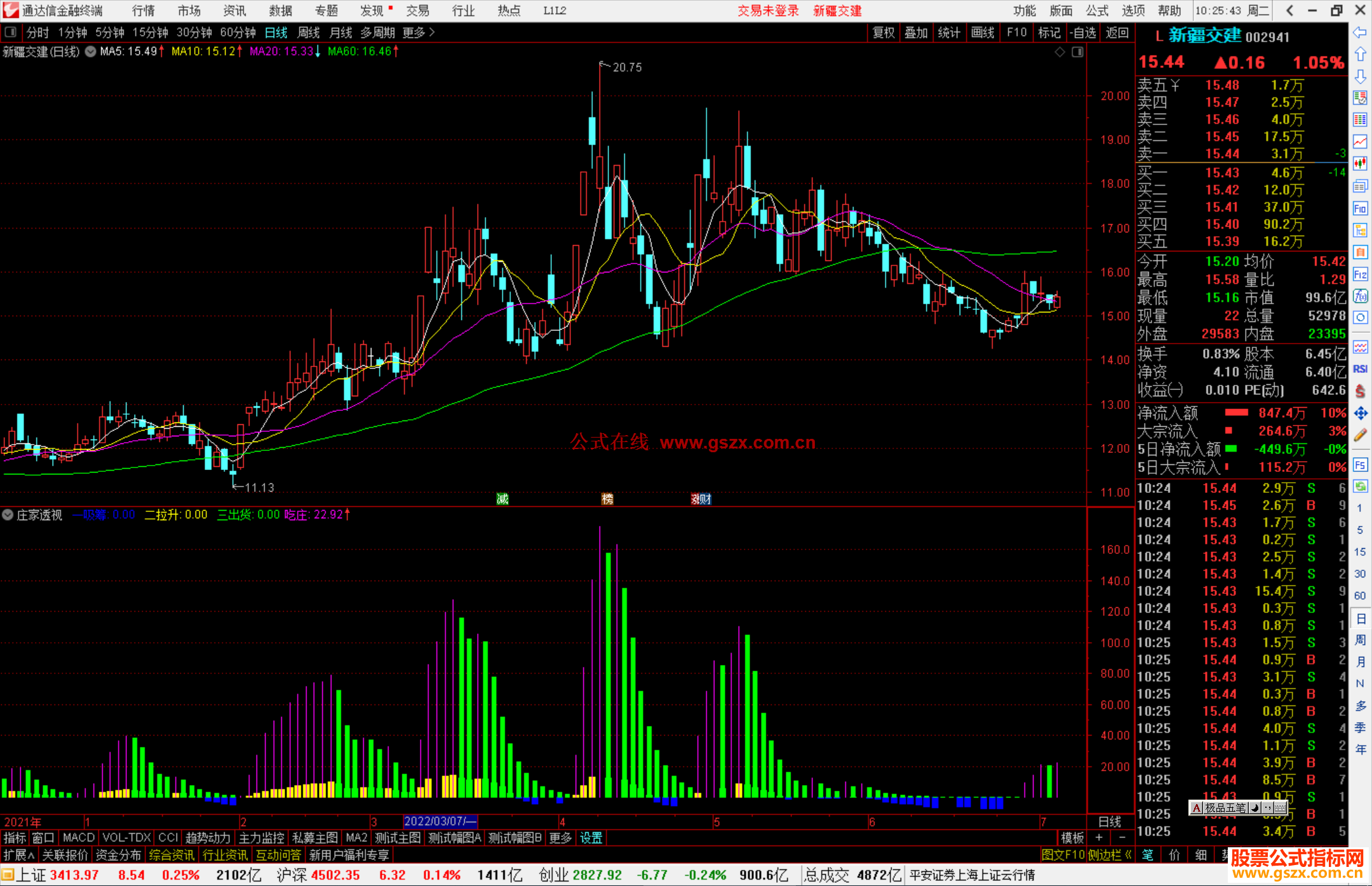The image size is (1372, 886).
Task: Collapse the 侧边栏 sidebar panel
Action: (1110, 855)
